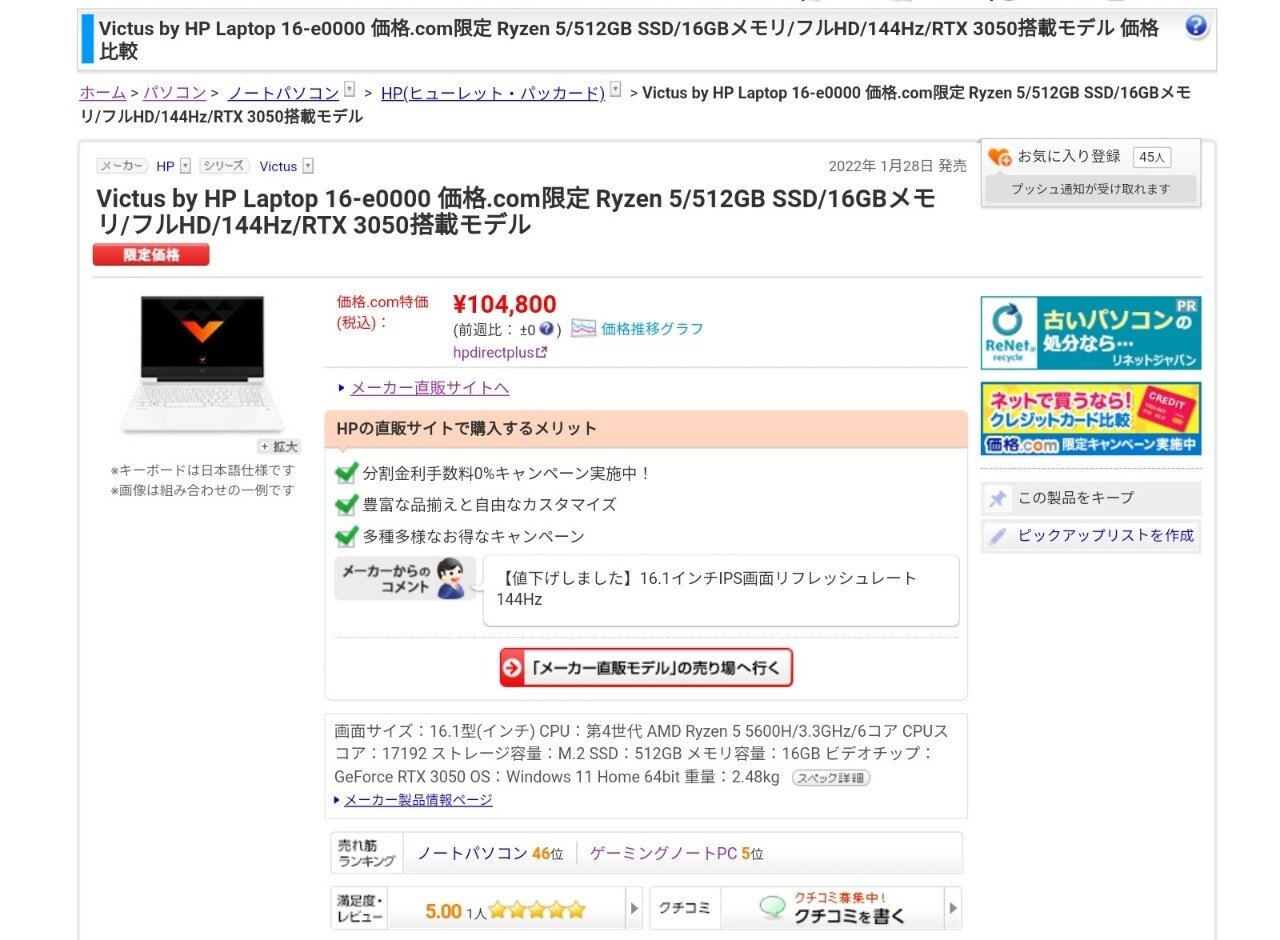Image resolution: width=1280 pixels, height=940 pixels.
Task: Open the Victus series dropdown arrow
Action: (x=308, y=166)
